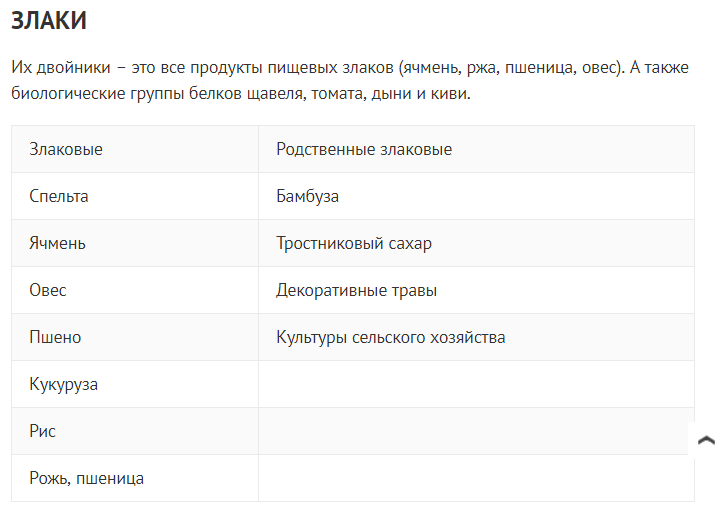The height and width of the screenshot is (511, 727).
Task: Click the Ячмень cell
Action: point(58,244)
